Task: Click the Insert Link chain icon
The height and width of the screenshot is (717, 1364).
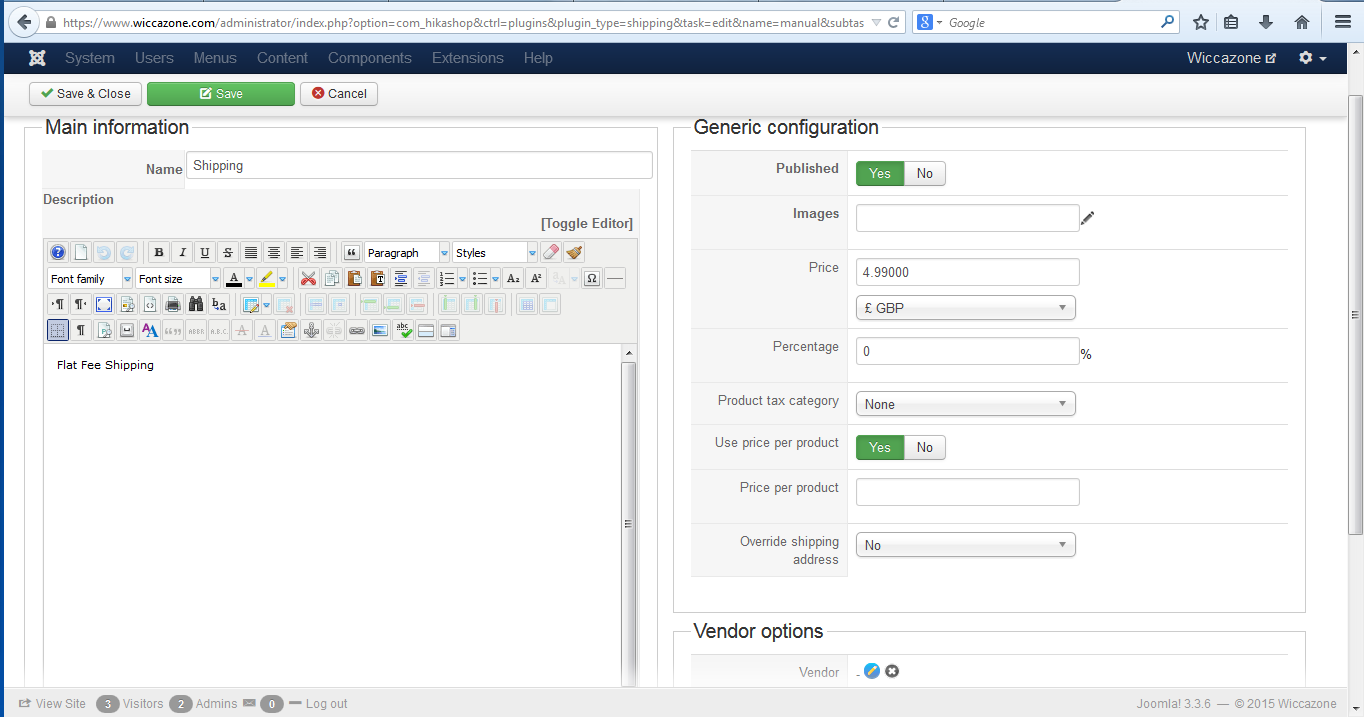Action: 357,330
